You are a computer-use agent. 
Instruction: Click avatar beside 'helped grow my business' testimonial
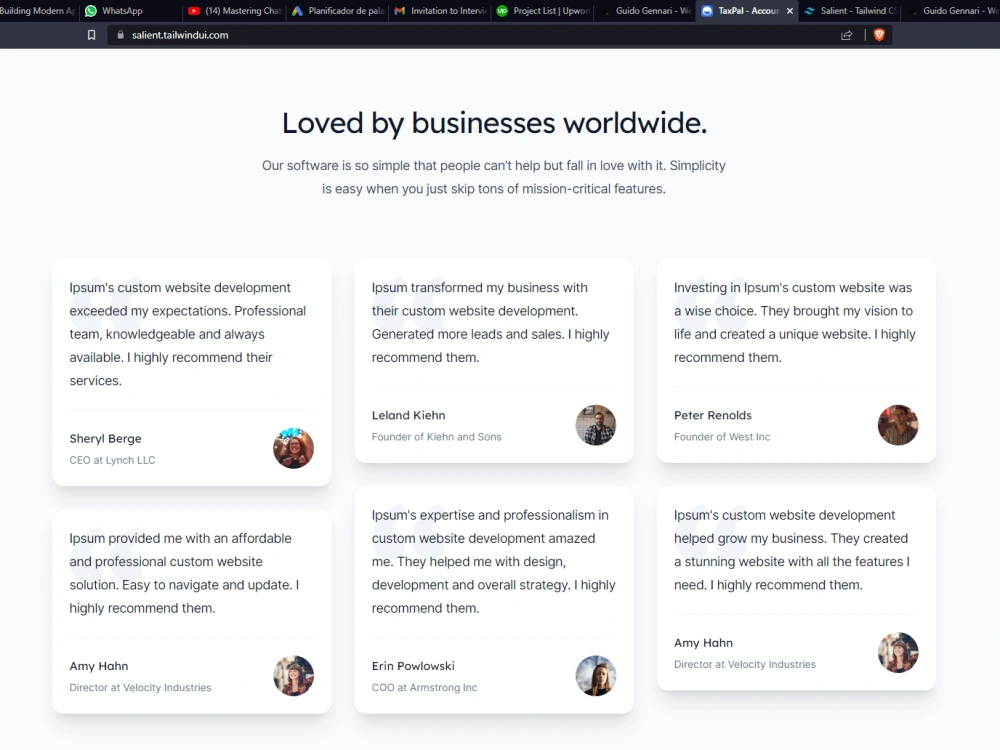tap(898, 652)
